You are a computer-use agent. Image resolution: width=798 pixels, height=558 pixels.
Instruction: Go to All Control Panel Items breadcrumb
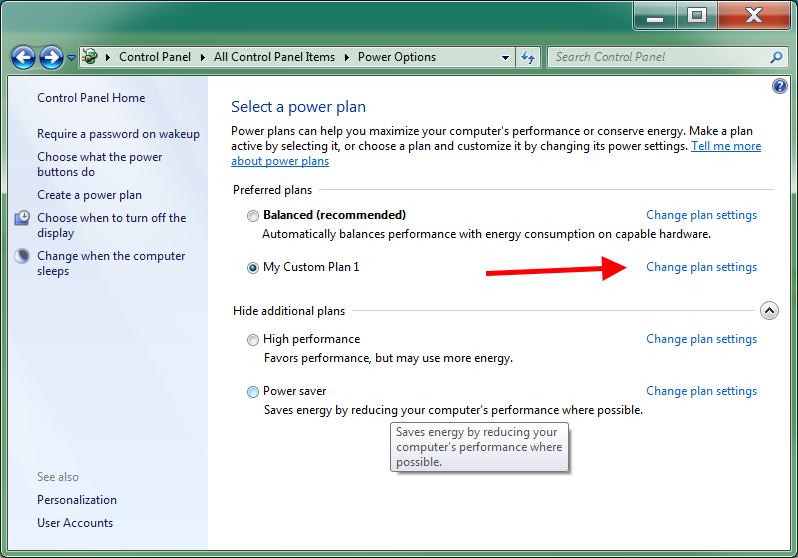tap(274, 57)
